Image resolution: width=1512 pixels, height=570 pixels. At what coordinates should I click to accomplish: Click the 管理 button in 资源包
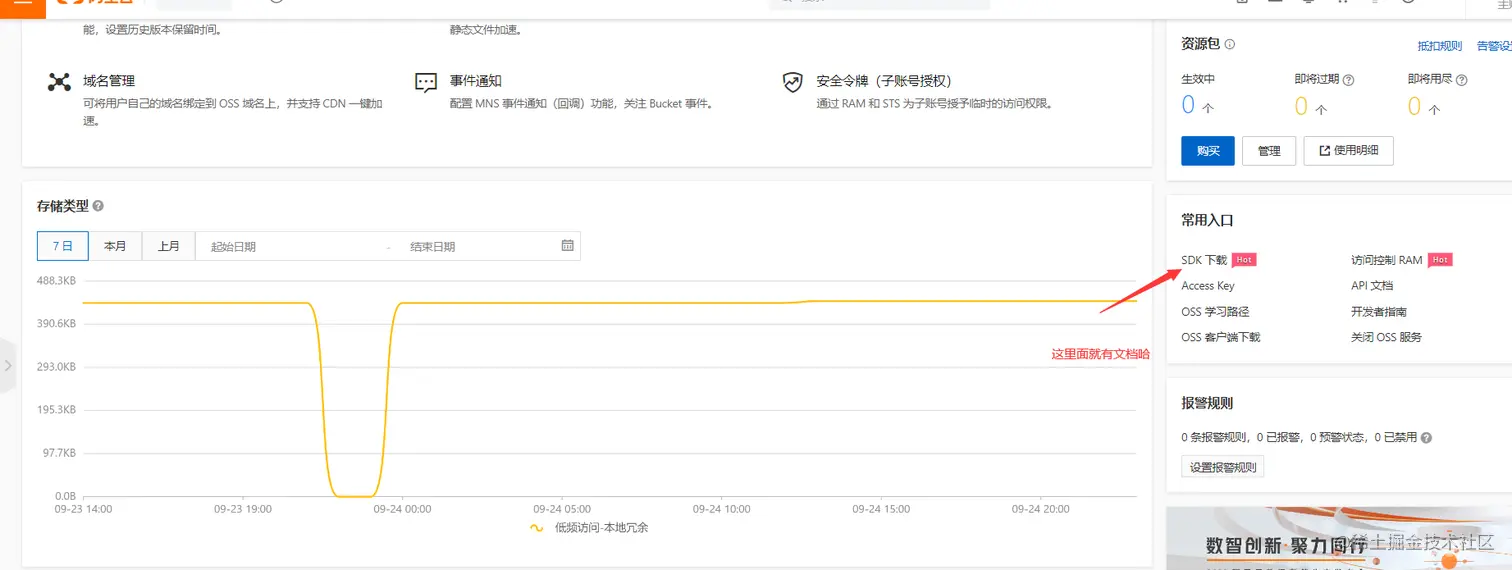pos(1269,151)
